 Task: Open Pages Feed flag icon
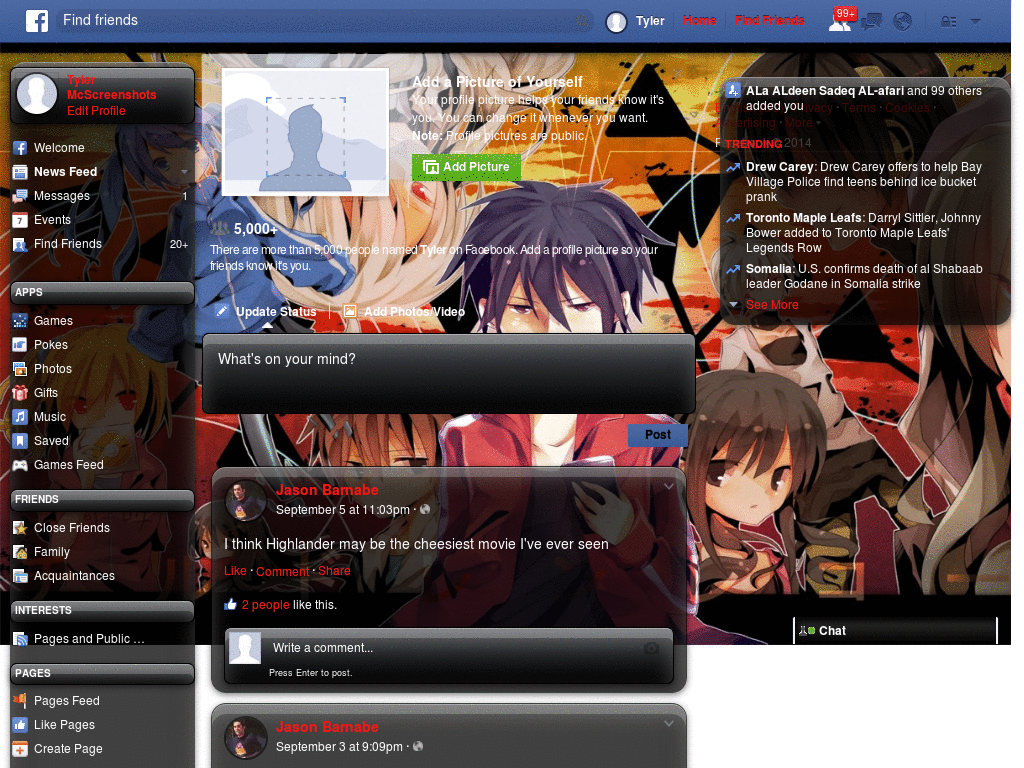(x=20, y=701)
